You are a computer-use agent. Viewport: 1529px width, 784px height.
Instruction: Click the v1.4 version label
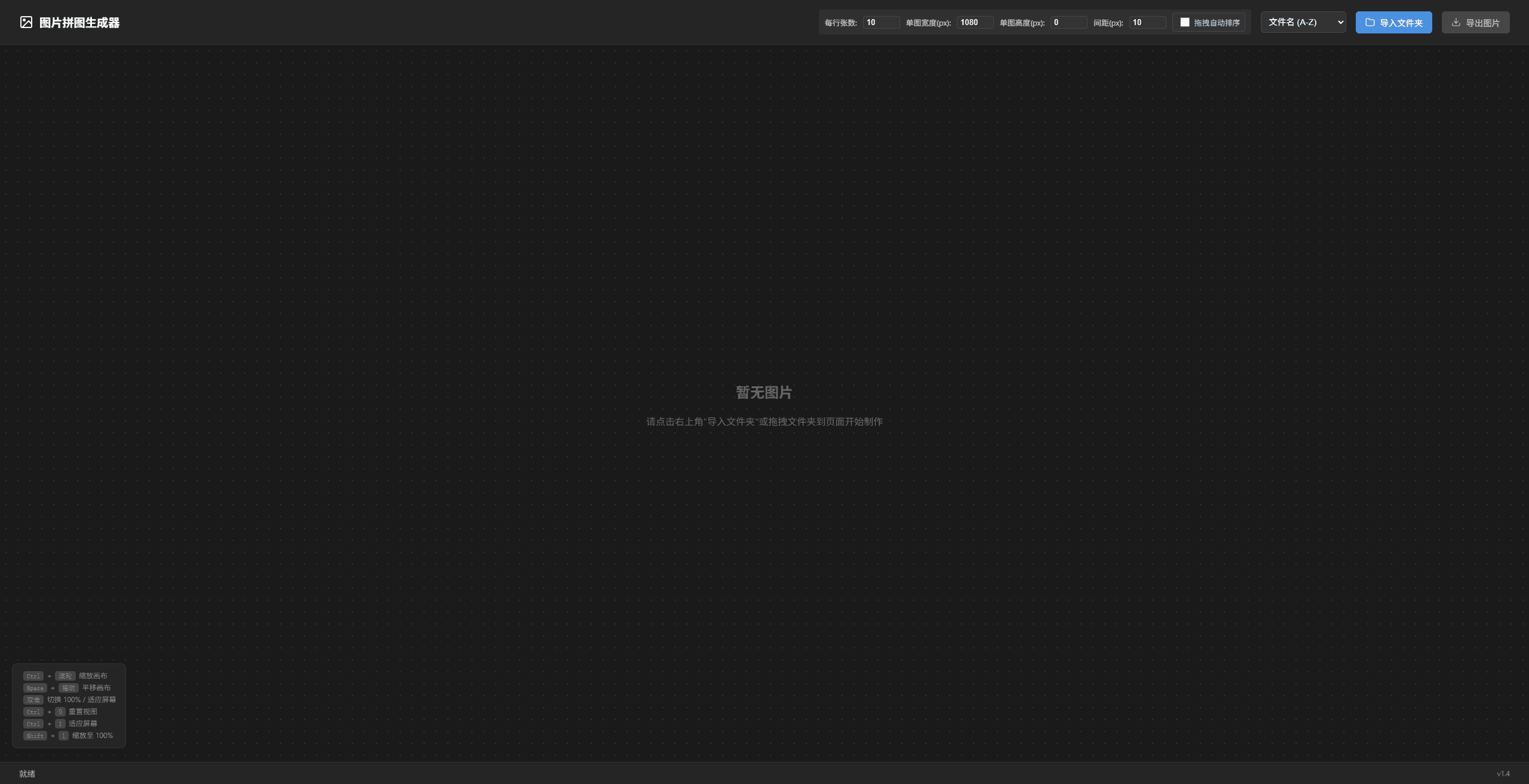click(x=1503, y=773)
